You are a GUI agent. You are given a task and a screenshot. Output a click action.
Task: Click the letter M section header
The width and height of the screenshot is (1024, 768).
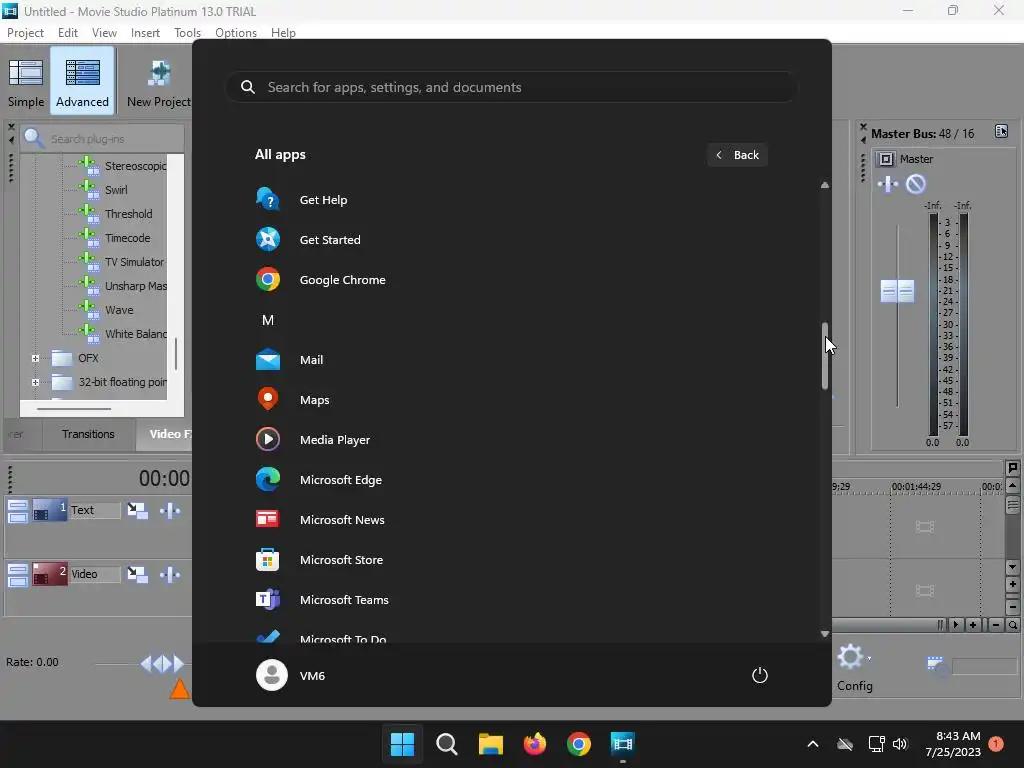(268, 320)
